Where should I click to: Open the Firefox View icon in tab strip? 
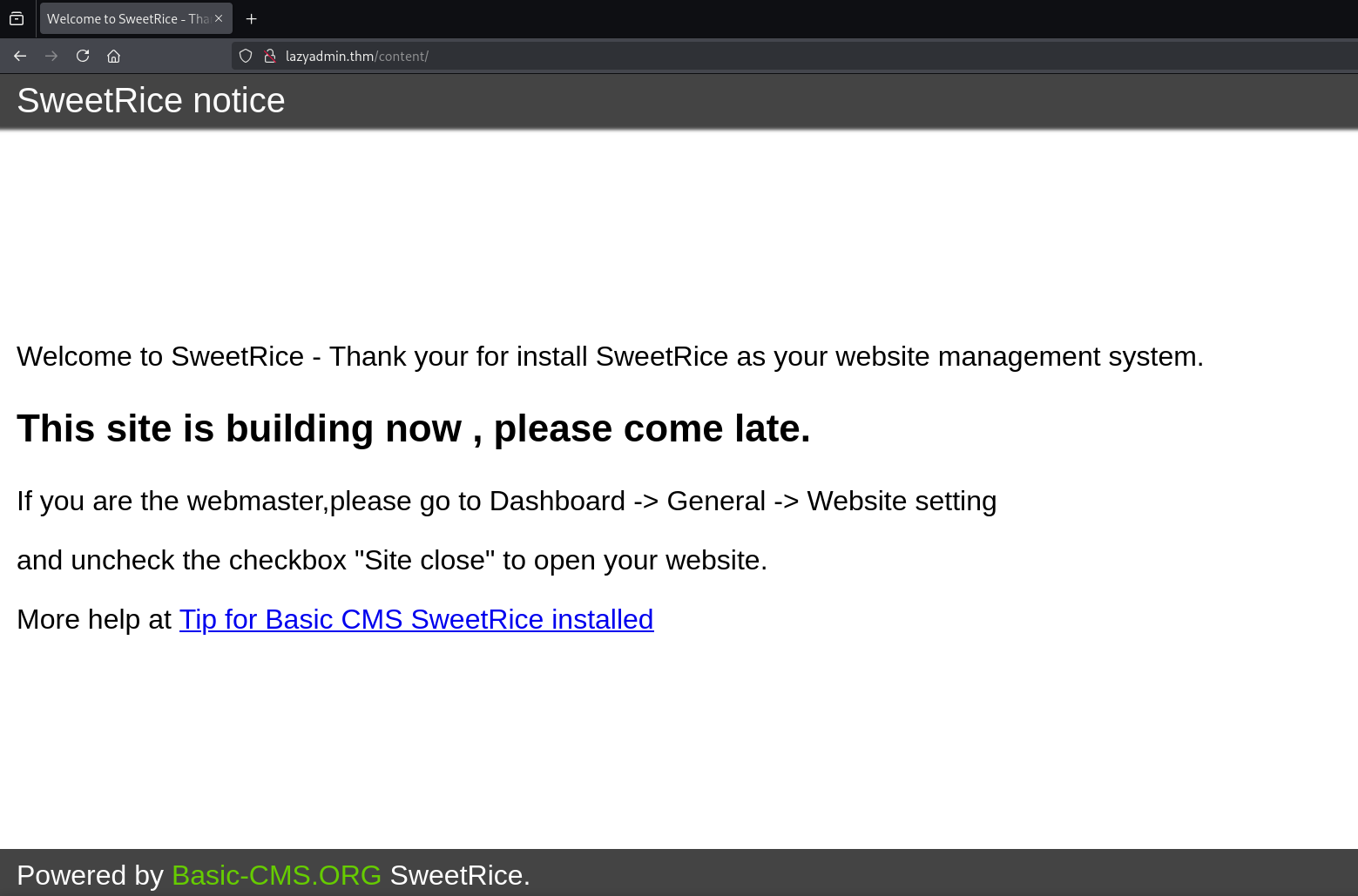[17, 18]
